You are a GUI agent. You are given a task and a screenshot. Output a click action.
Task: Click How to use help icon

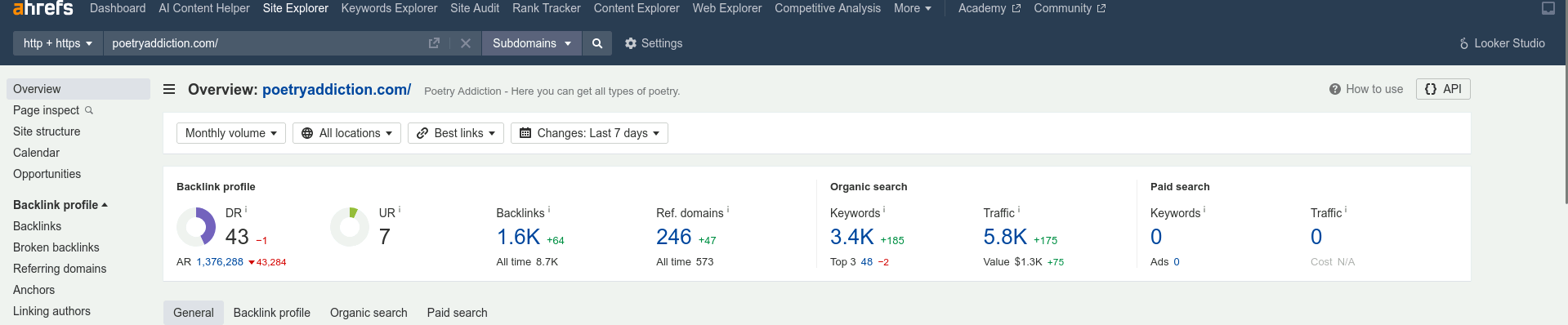tap(1334, 89)
